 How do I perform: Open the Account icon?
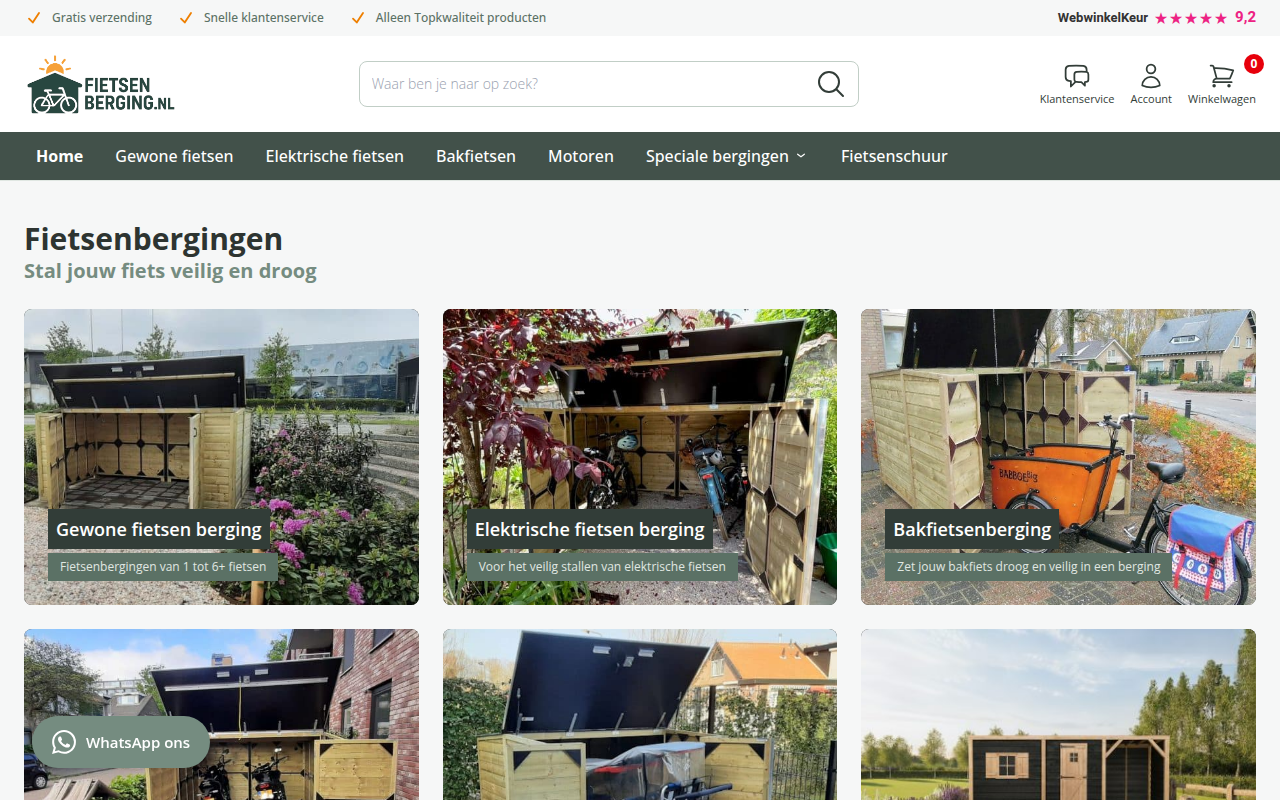click(1151, 76)
